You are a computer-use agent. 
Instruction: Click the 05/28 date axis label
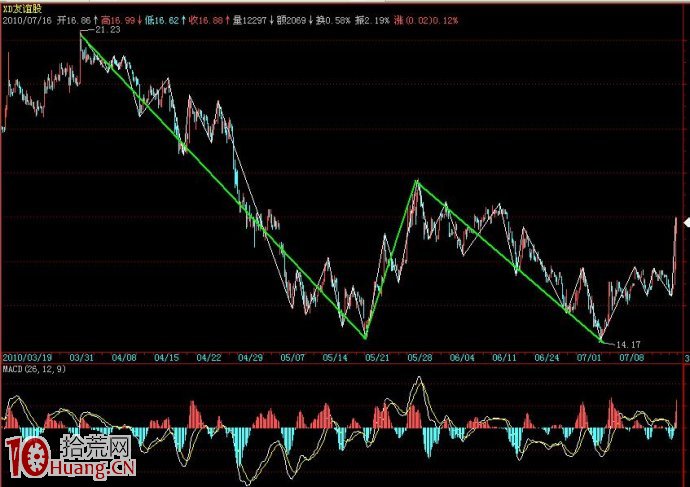pos(420,358)
